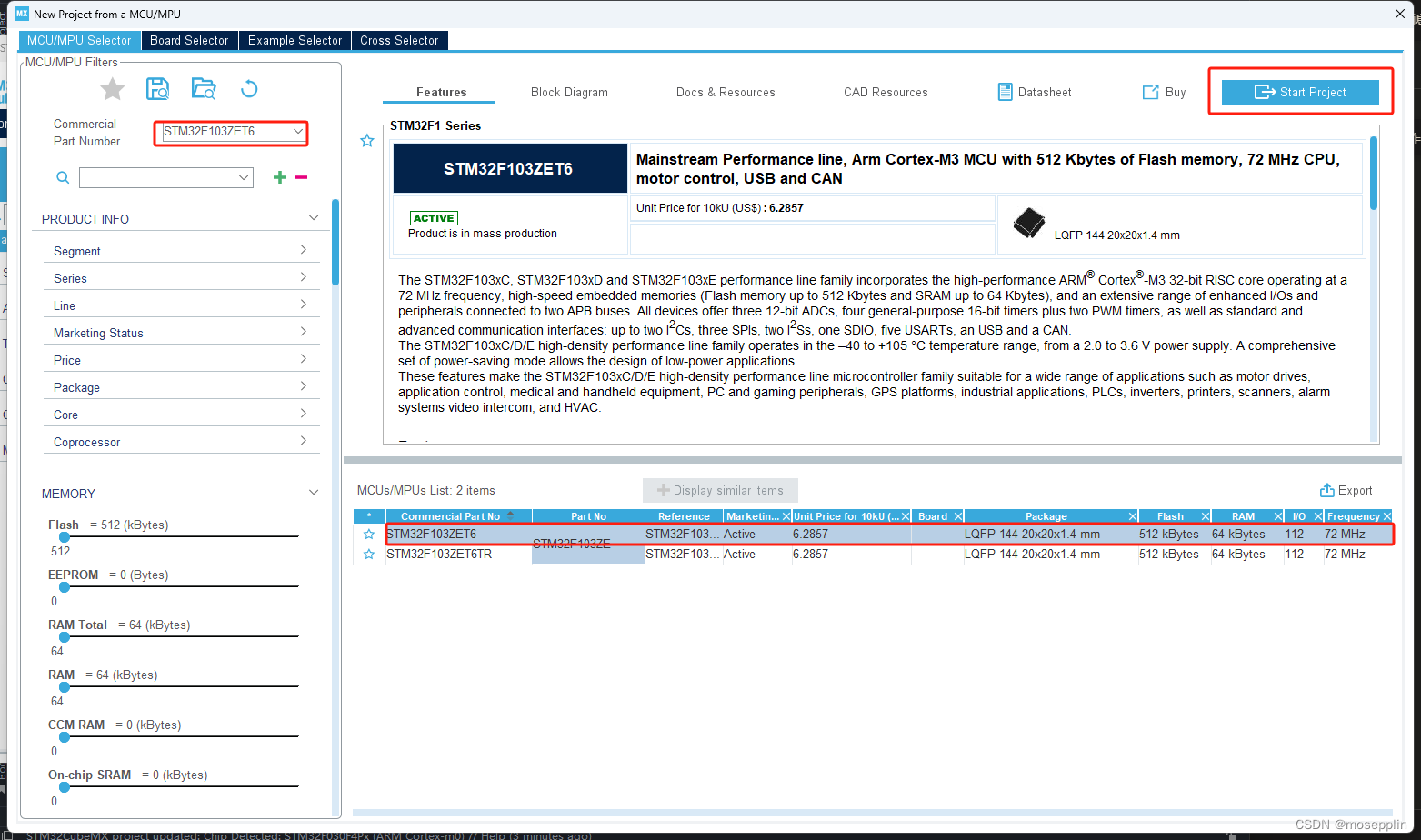Switch to the Example Selector tab
Viewport: 1421px width, 840px height.
[x=295, y=41]
